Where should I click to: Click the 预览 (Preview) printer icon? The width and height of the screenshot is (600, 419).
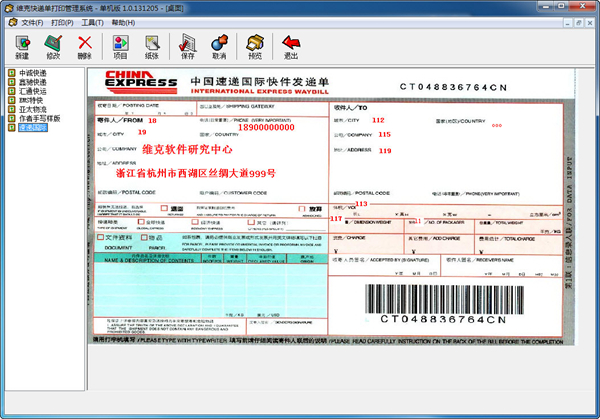coord(255,47)
